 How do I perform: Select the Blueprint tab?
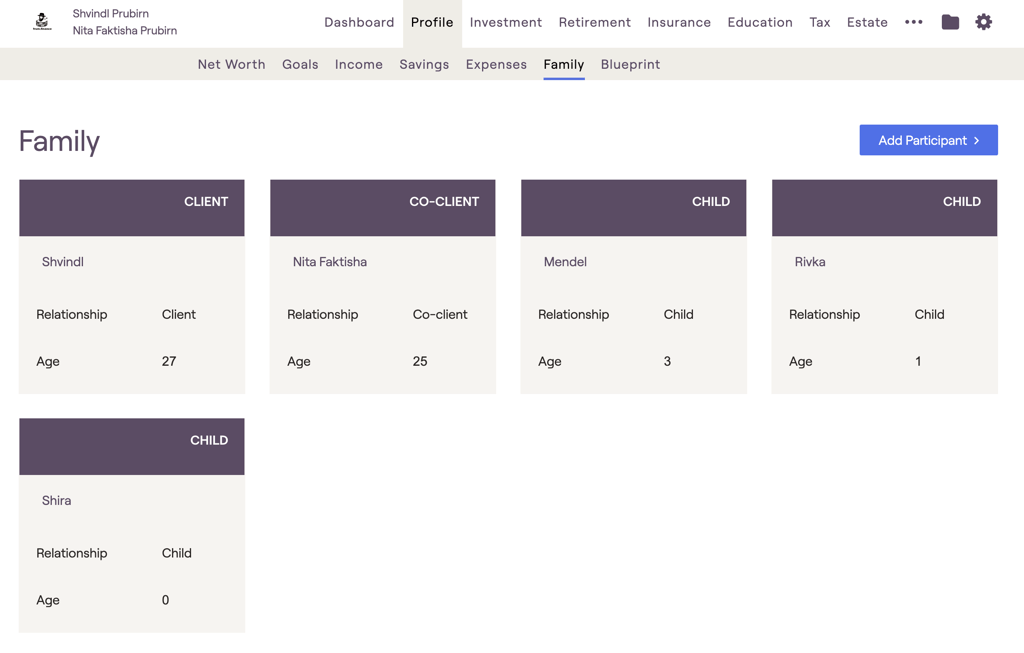click(x=630, y=64)
